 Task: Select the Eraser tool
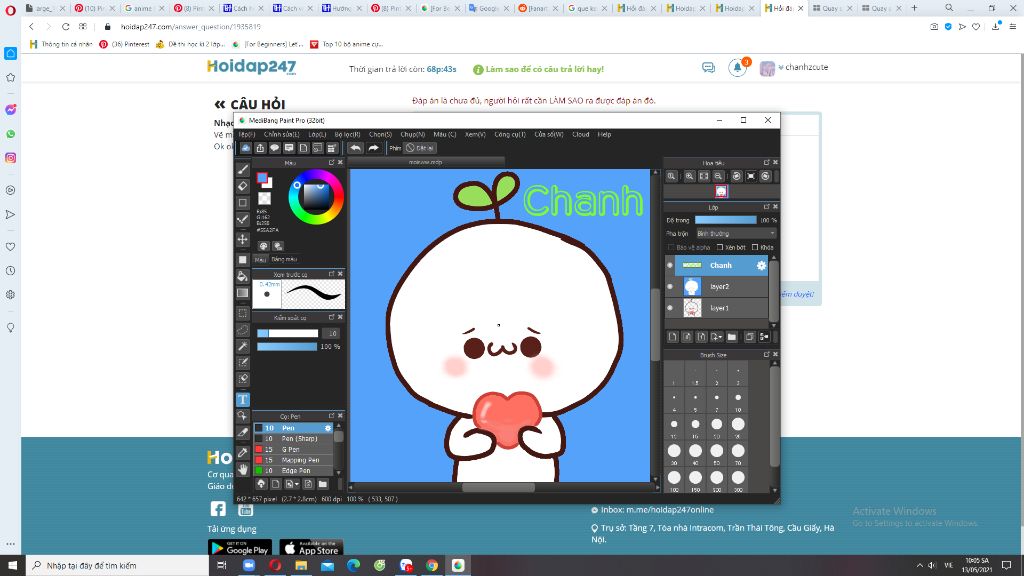(x=242, y=187)
